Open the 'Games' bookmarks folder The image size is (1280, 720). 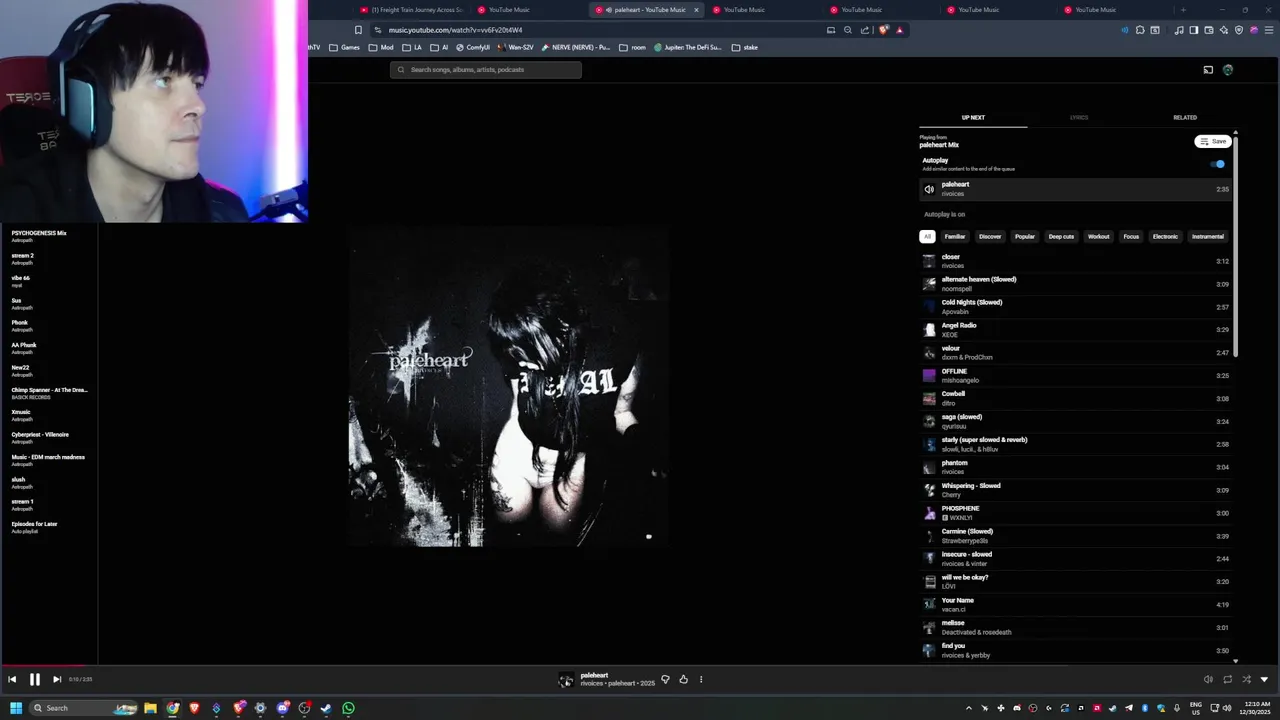pyautogui.click(x=343, y=47)
